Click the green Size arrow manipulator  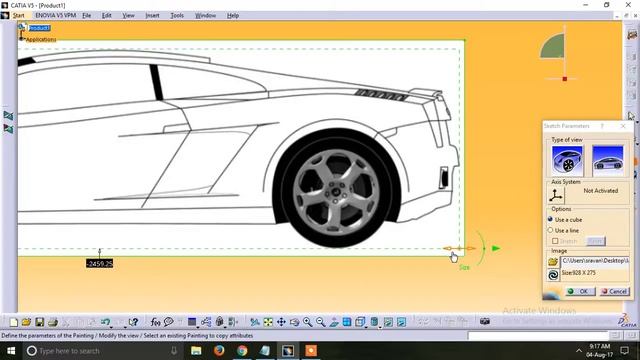coord(496,248)
